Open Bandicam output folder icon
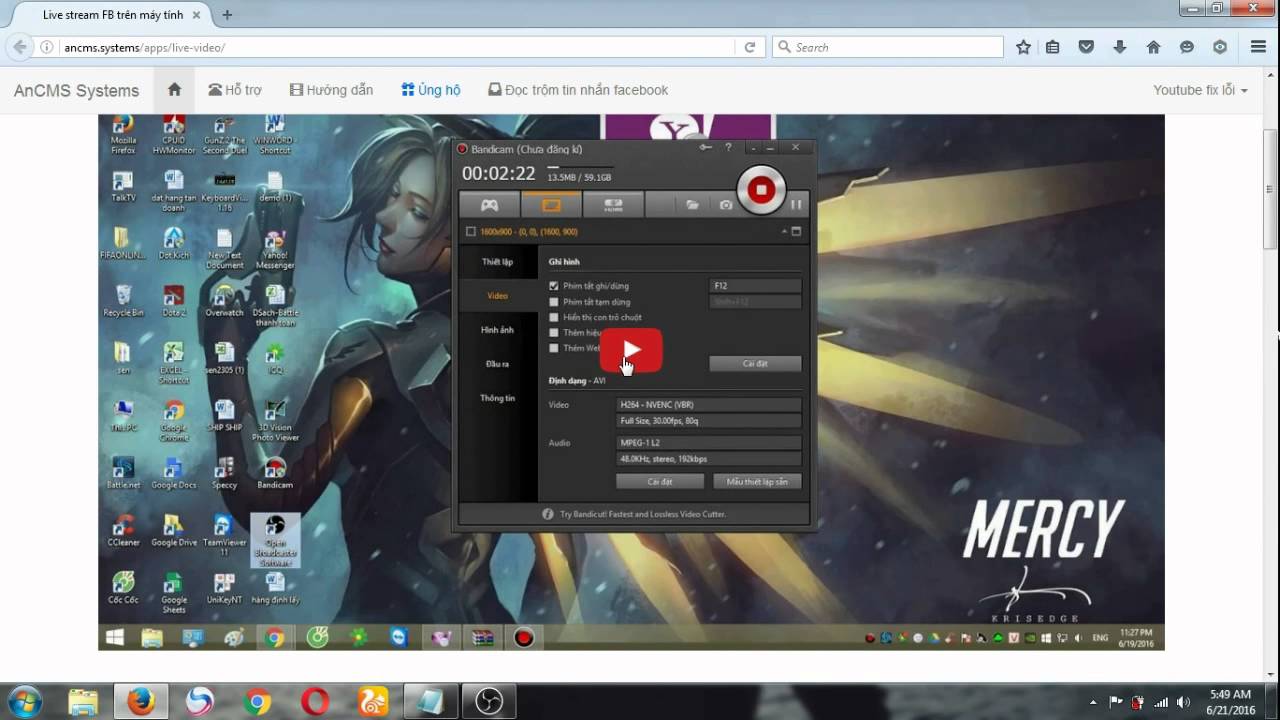 click(x=692, y=204)
